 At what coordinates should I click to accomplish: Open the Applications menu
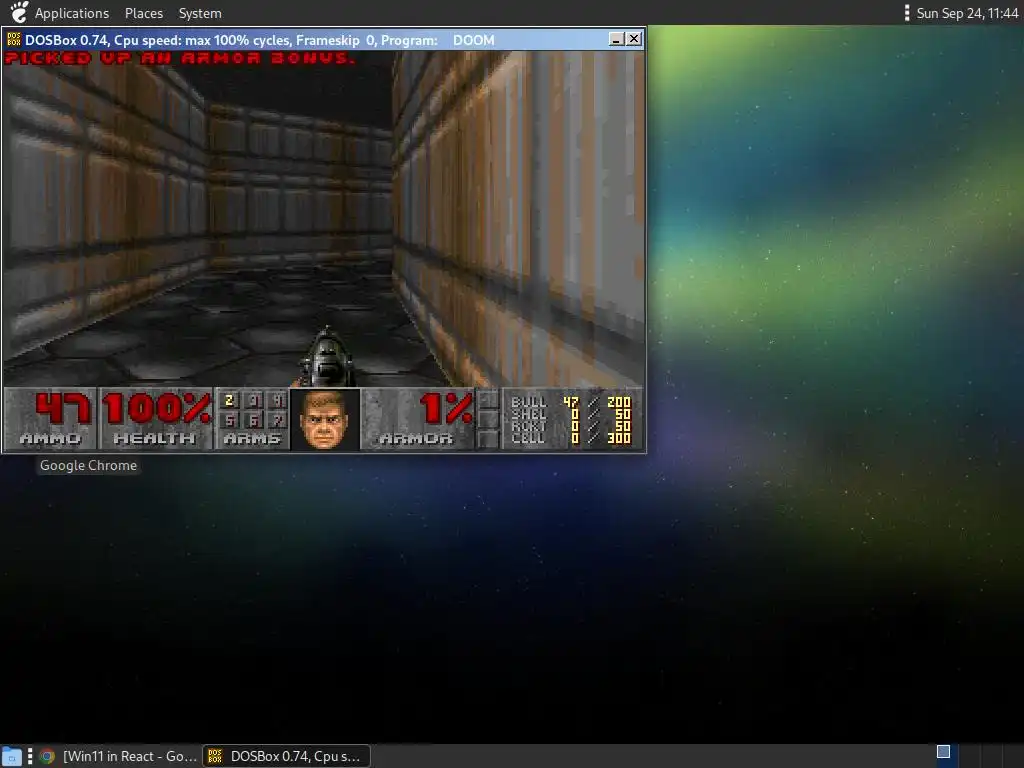click(x=72, y=13)
